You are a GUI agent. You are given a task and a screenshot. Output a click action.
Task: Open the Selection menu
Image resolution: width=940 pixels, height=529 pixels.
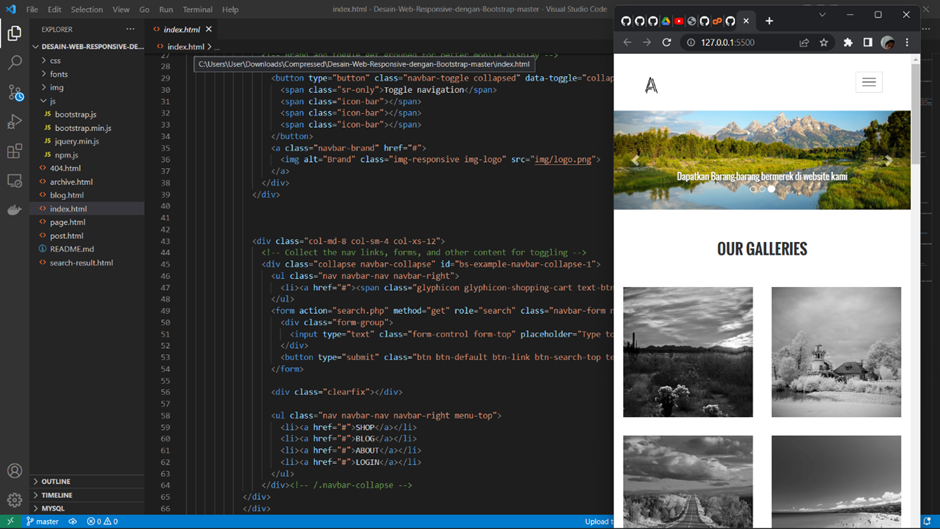87,10
